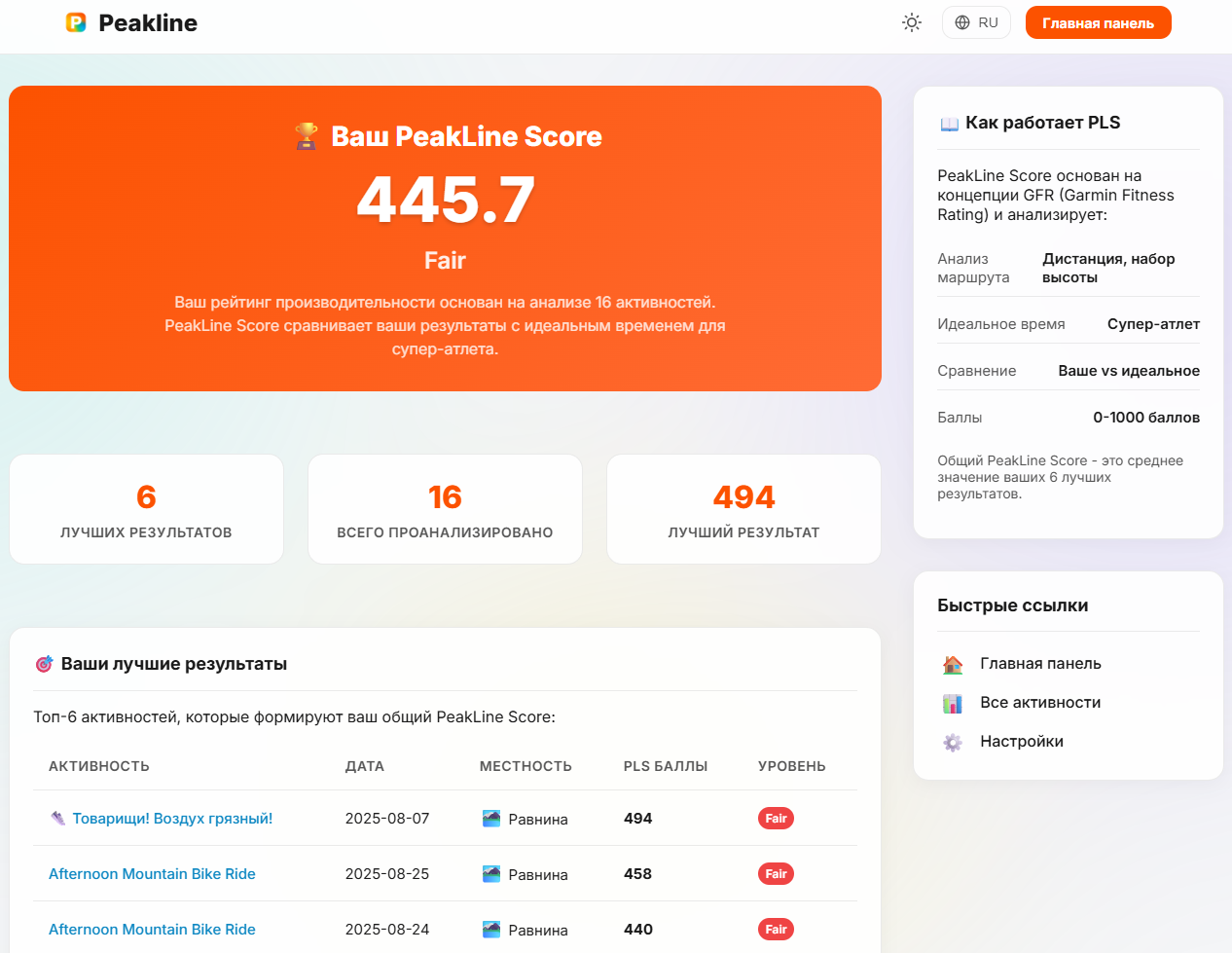This screenshot has width=1232, height=953.
Task: Click the terrain icon in the 494 row
Action: tap(491, 819)
